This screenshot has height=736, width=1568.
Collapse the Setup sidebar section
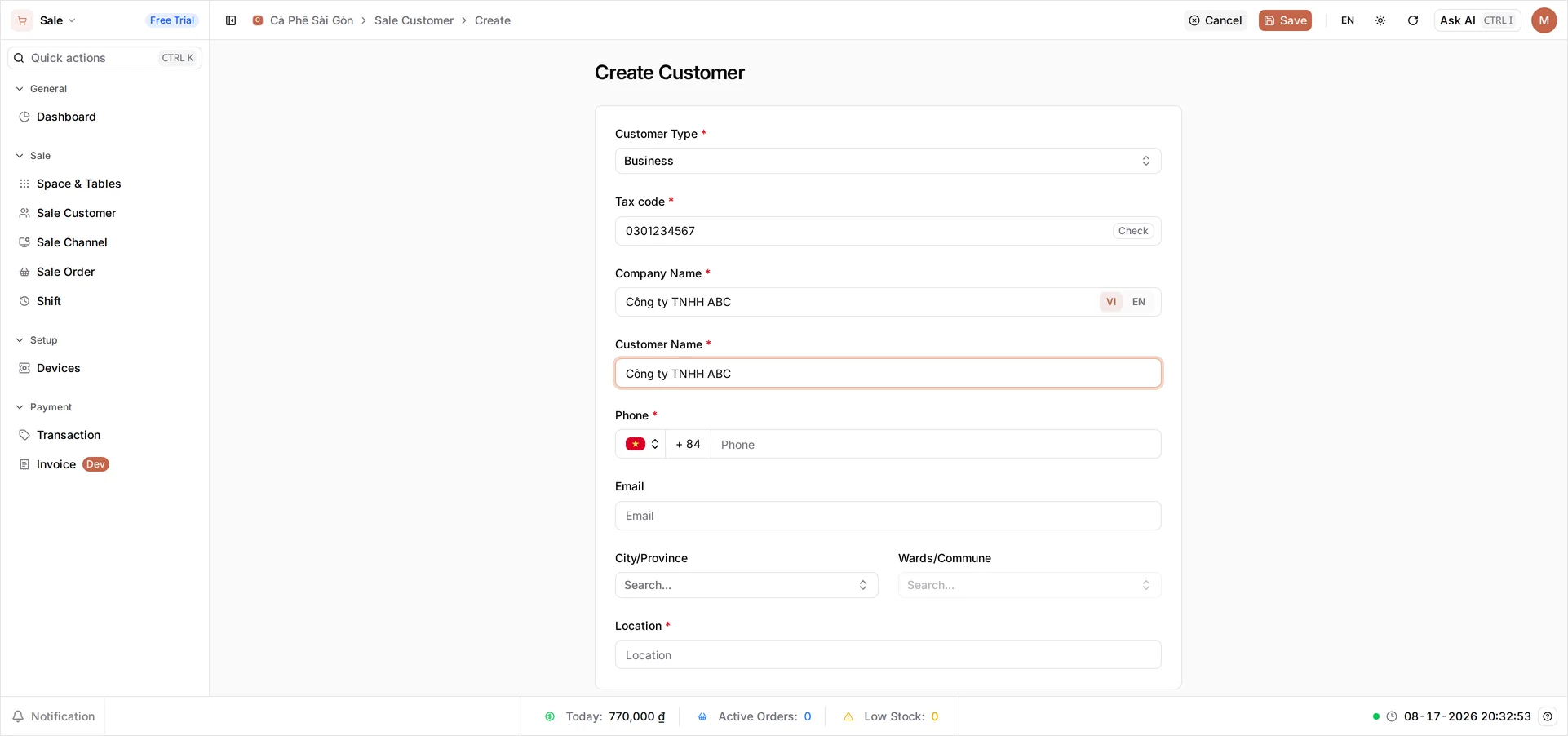point(36,340)
